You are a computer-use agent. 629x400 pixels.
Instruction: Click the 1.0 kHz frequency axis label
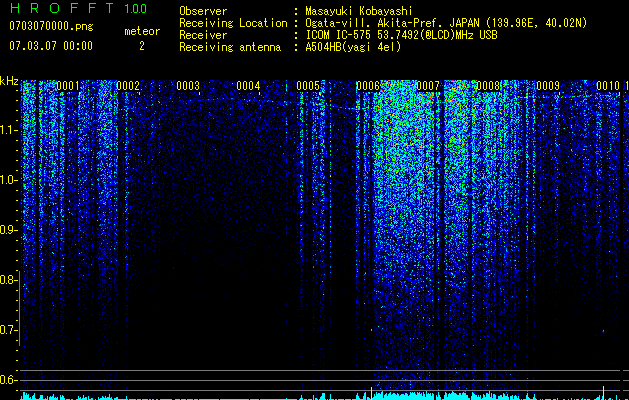pos(8,180)
